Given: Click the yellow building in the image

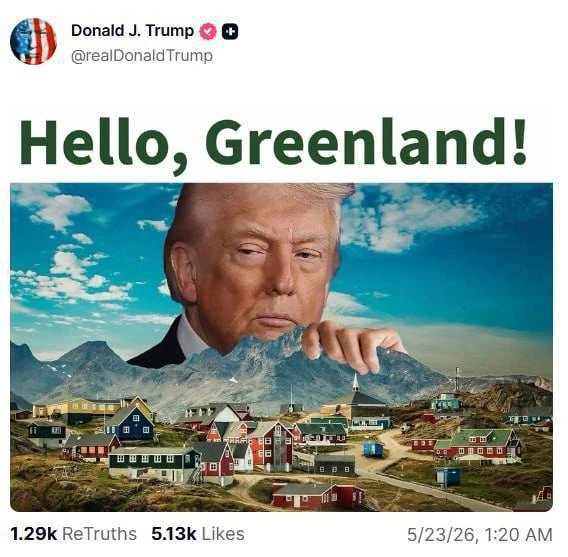Looking at the screenshot, I should click(x=82, y=409).
